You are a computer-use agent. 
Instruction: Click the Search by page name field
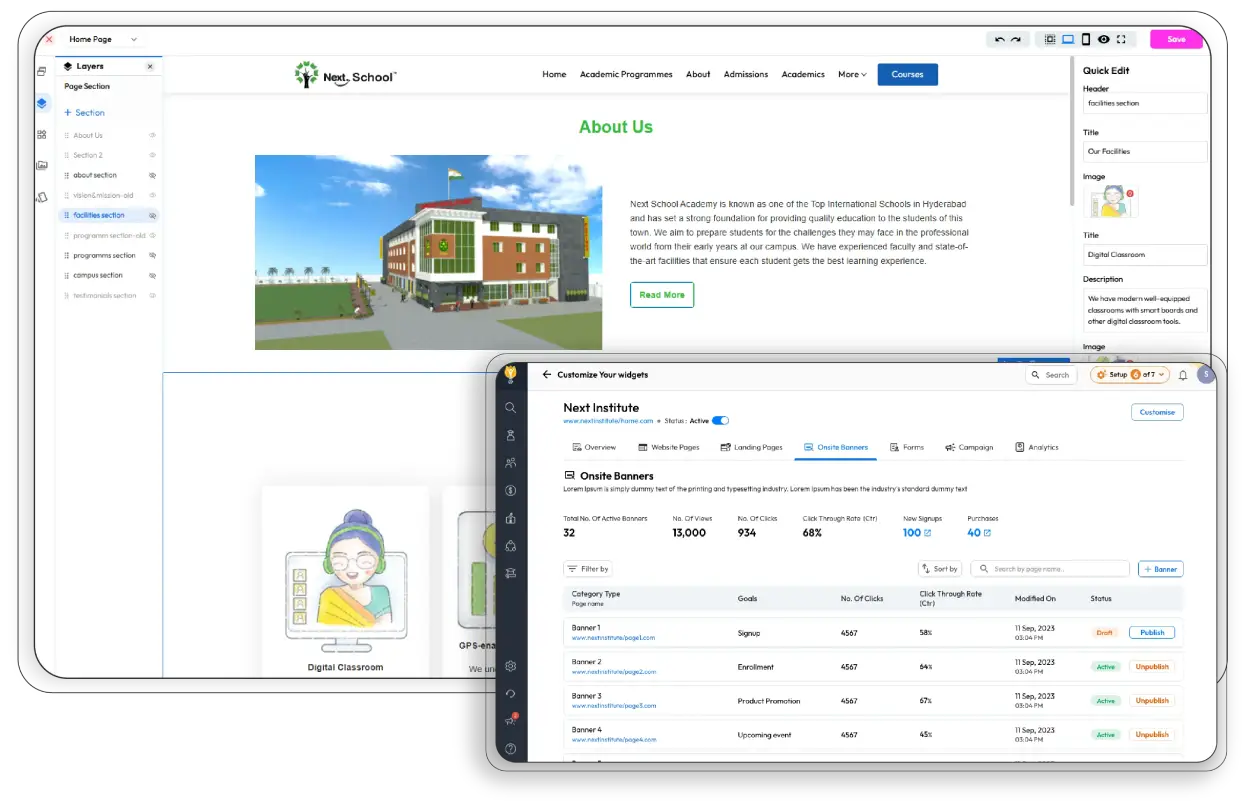pyautogui.click(x=1050, y=569)
